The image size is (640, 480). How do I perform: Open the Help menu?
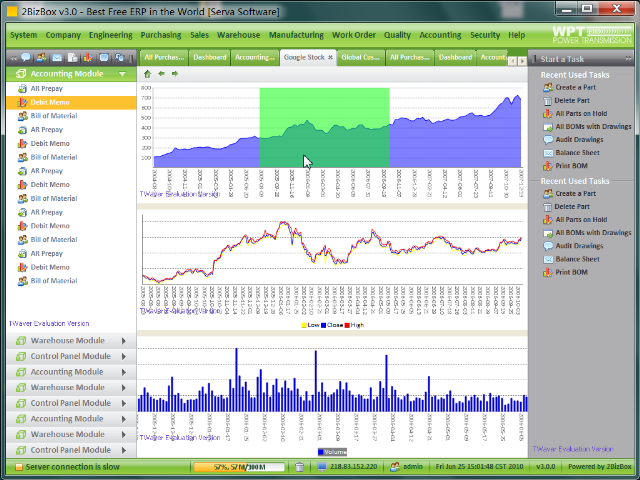point(516,35)
